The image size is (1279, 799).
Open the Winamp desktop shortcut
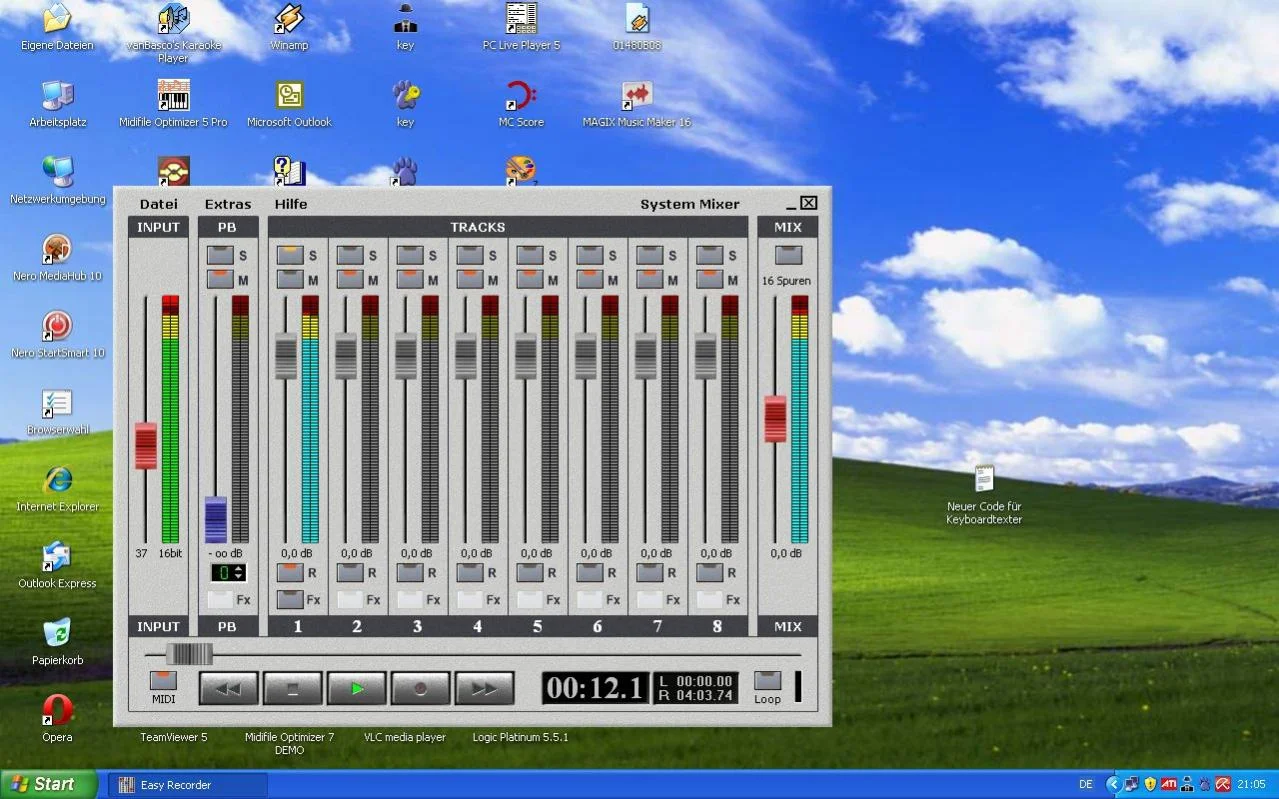pyautogui.click(x=289, y=19)
